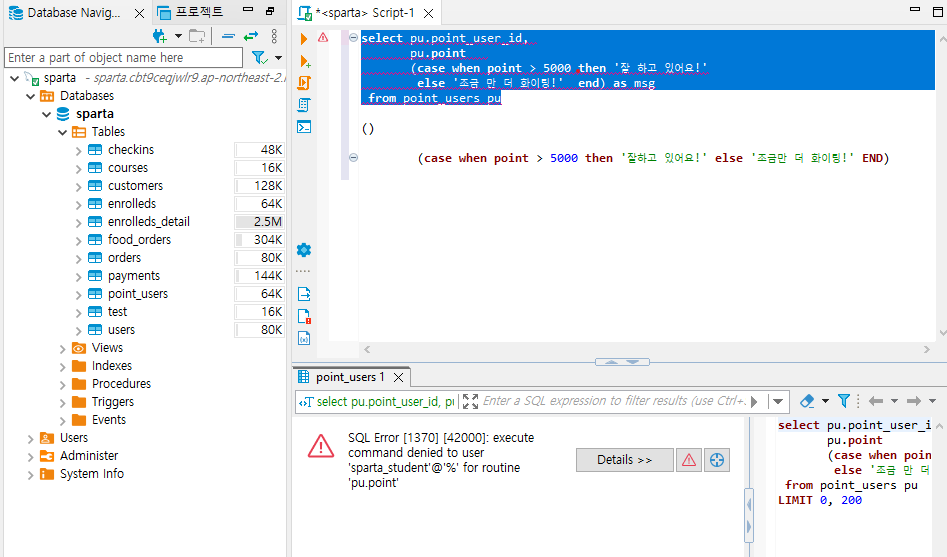Apply filter with the play arrow
The image size is (947, 557).
click(x=754, y=401)
